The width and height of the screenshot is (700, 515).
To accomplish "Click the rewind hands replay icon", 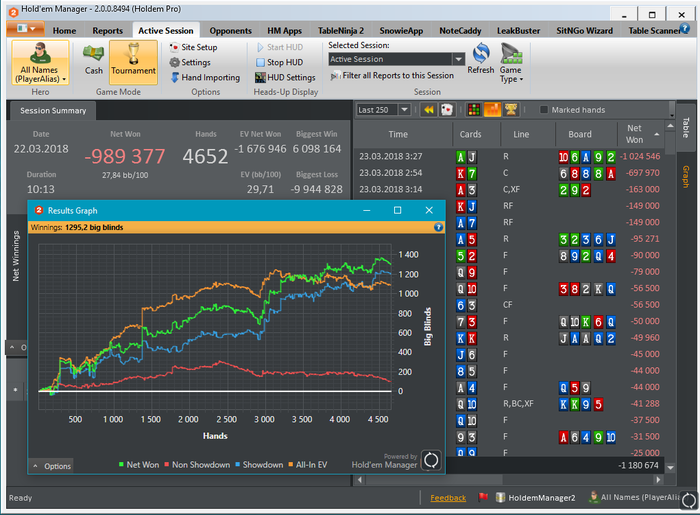I will [x=429, y=110].
